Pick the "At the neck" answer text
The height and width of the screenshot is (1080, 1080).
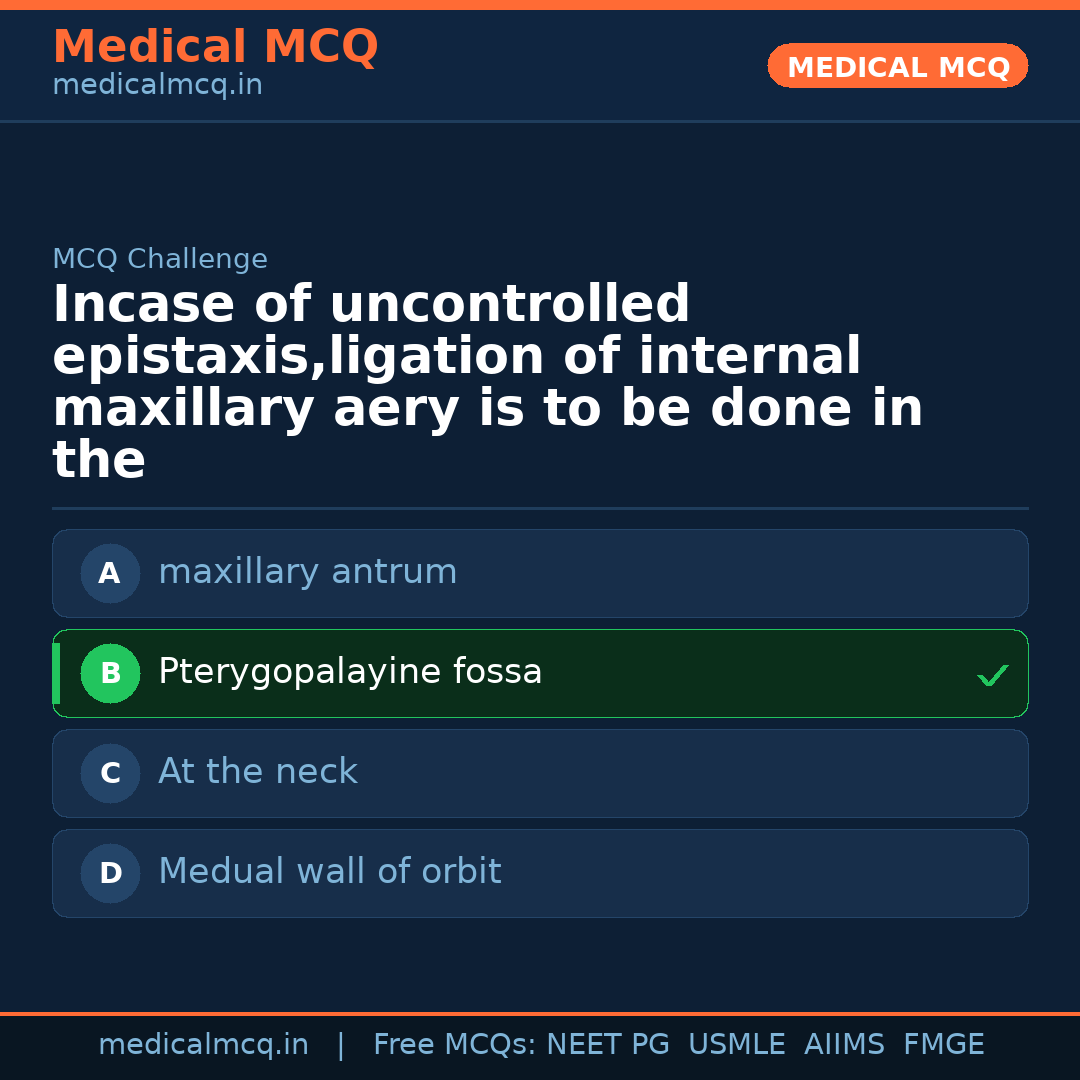[x=257, y=772]
